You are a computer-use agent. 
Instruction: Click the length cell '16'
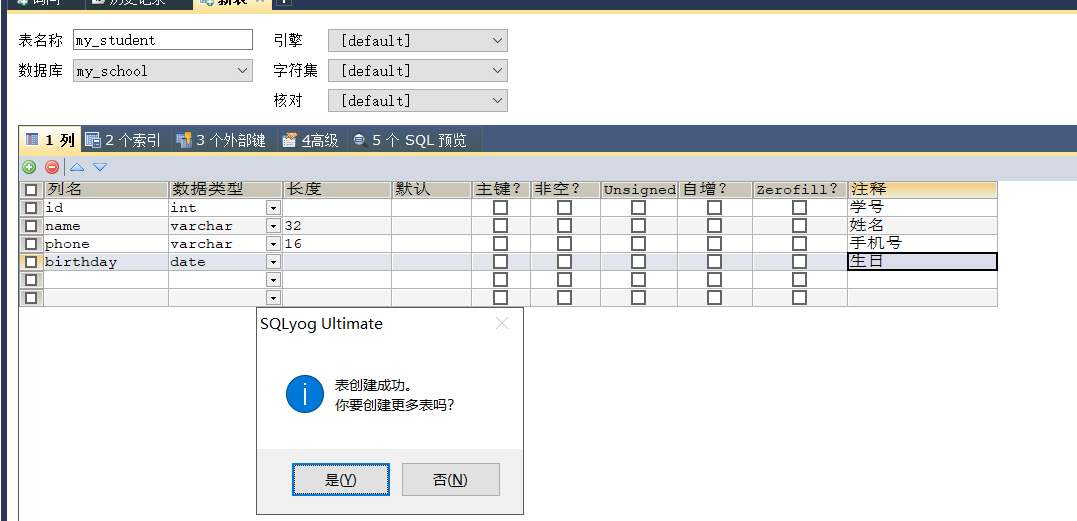[x=337, y=244]
